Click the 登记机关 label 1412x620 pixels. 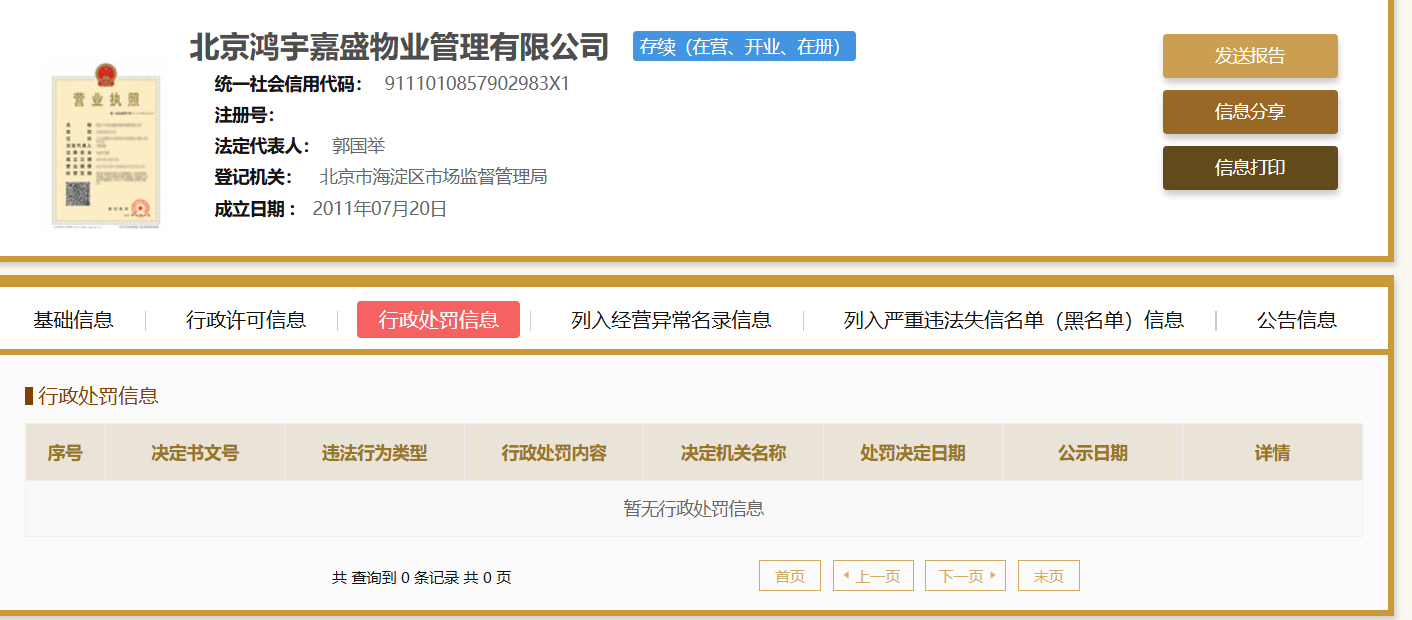pyautogui.click(x=254, y=177)
